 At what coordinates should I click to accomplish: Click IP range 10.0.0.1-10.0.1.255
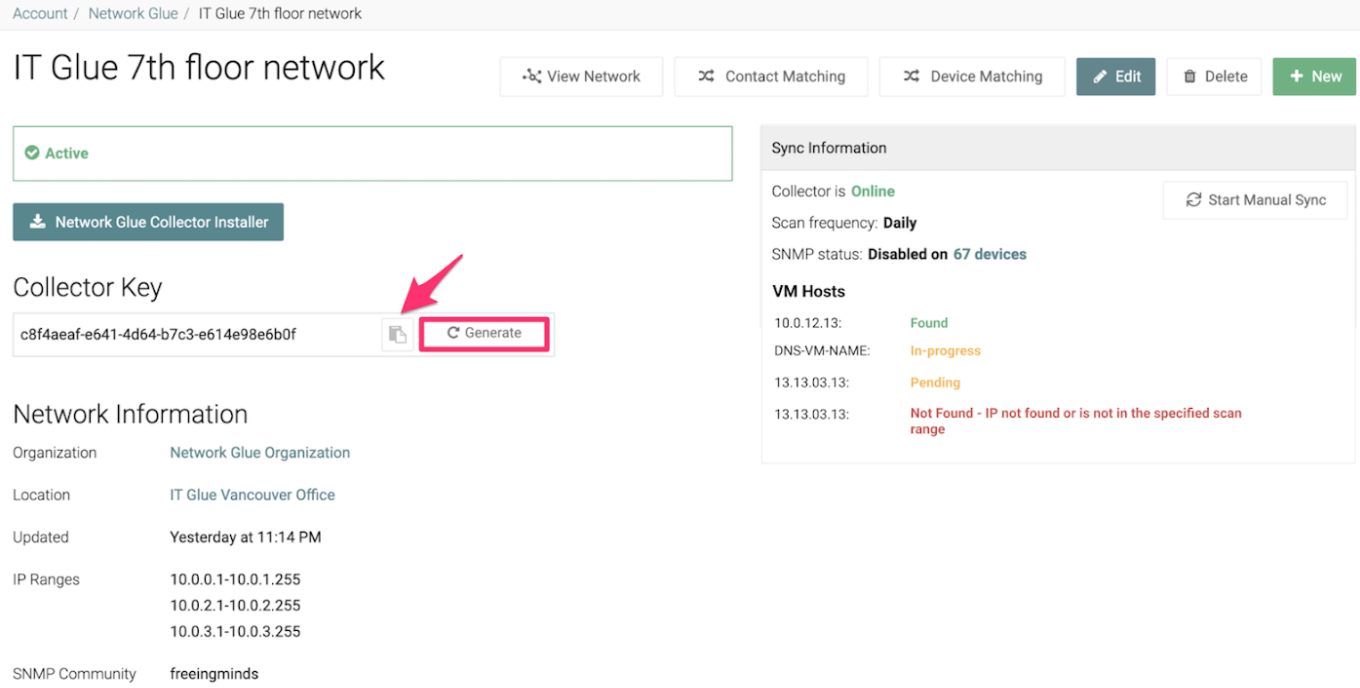pos(235,579)
